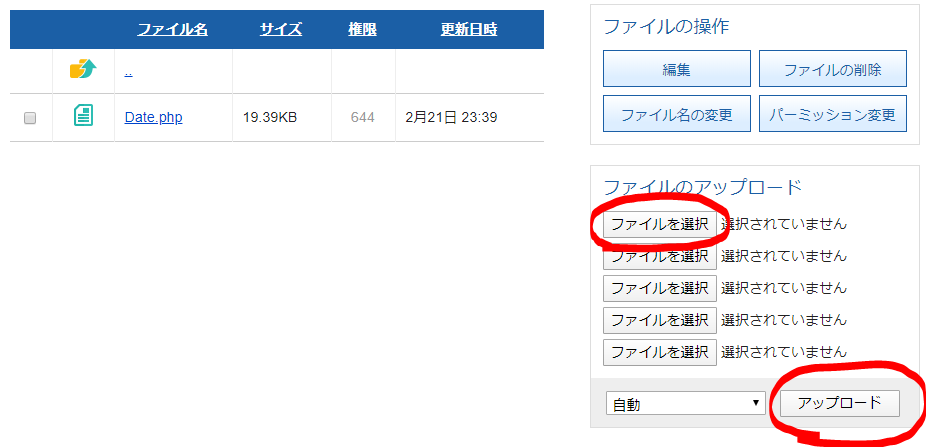
Task: Select the 644 permission value
Action: [363, 118]
